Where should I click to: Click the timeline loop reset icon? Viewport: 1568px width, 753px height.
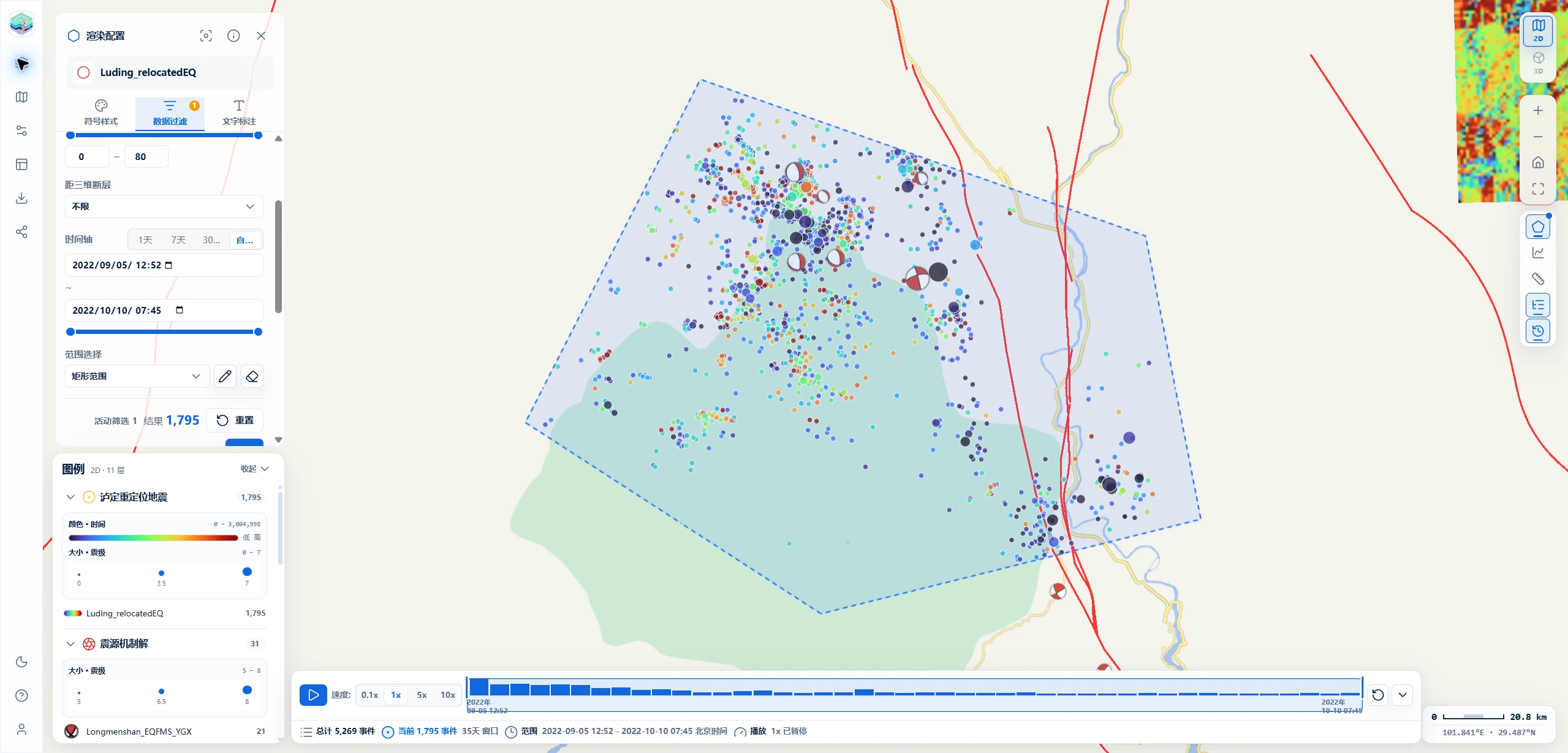click(1378, 695)
